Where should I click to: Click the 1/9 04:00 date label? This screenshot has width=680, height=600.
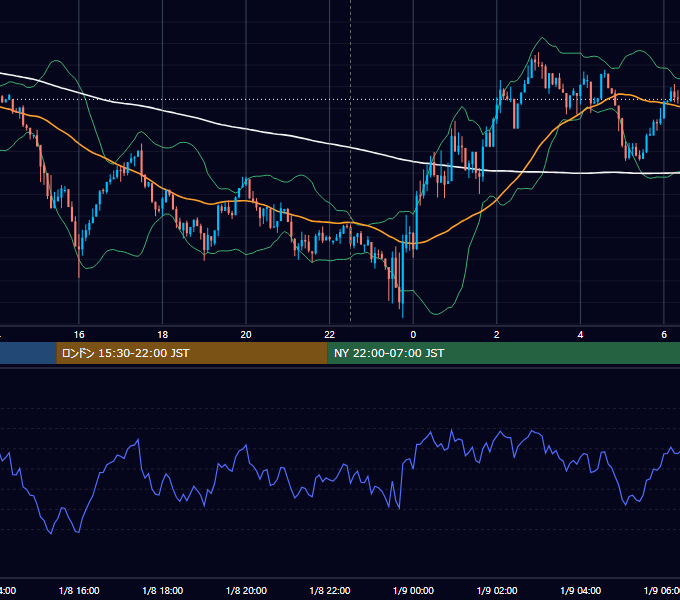pos(581,590)
